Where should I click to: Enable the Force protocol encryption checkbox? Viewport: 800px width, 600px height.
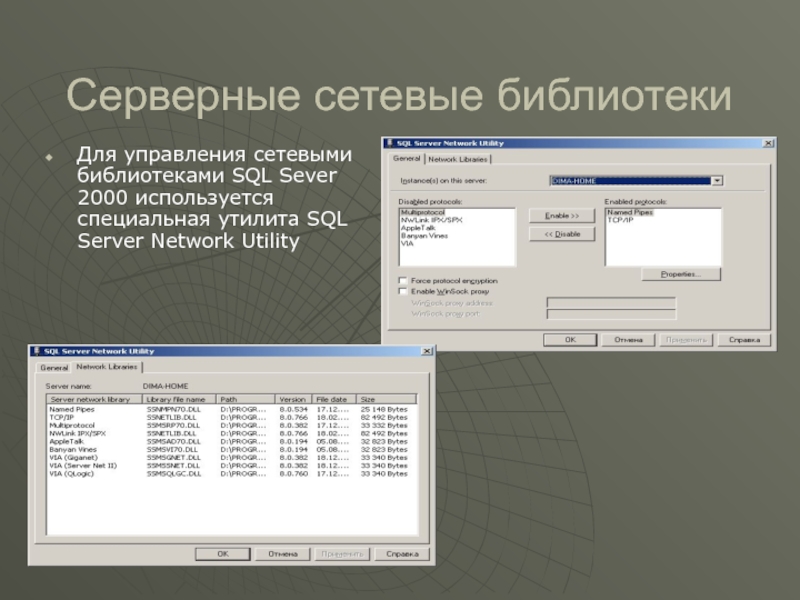(403, 281)
